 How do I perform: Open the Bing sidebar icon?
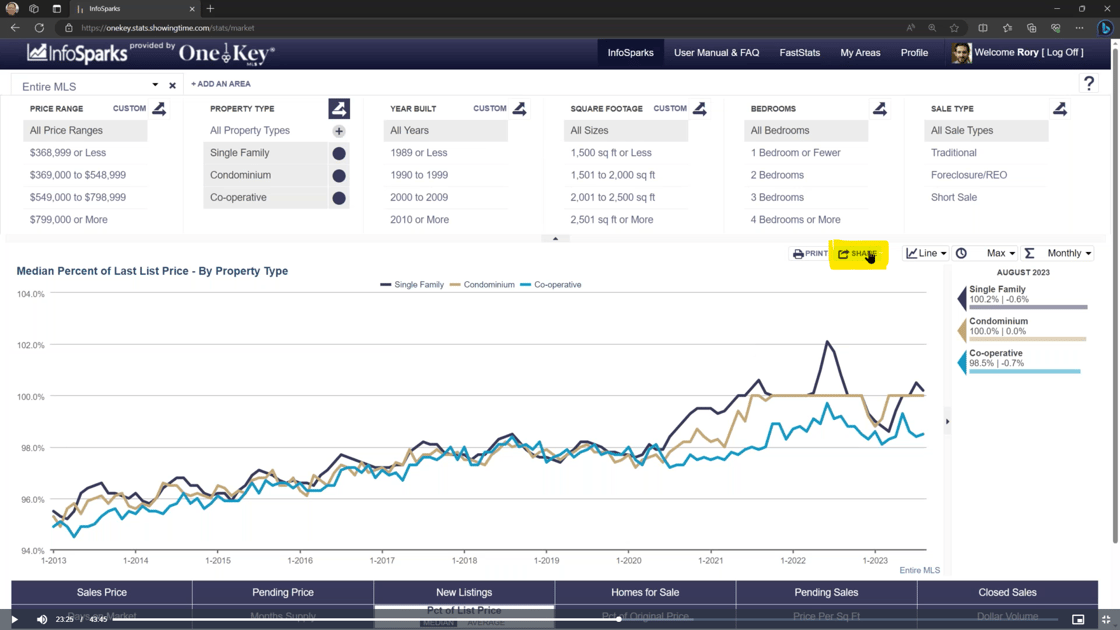(1105, 28)
